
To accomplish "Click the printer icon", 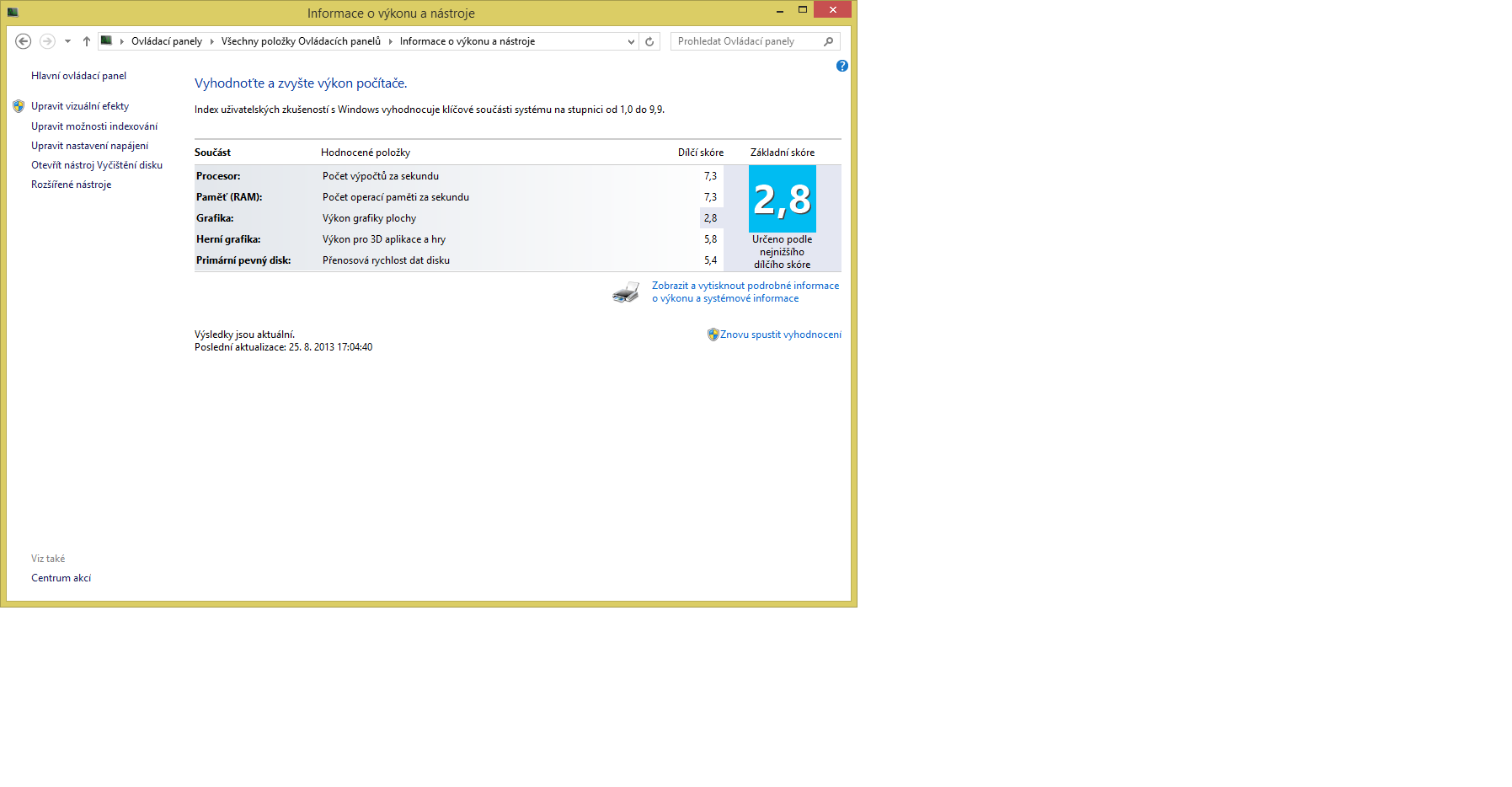I will point(626,292).
